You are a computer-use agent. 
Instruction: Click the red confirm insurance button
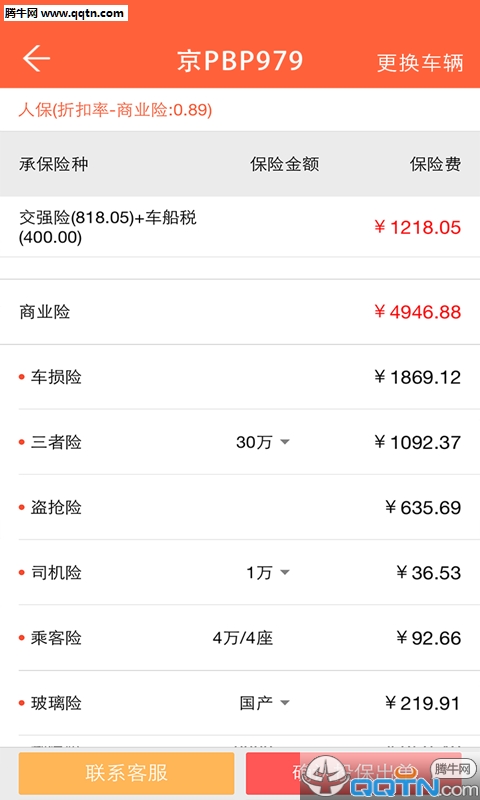point(353,773)
